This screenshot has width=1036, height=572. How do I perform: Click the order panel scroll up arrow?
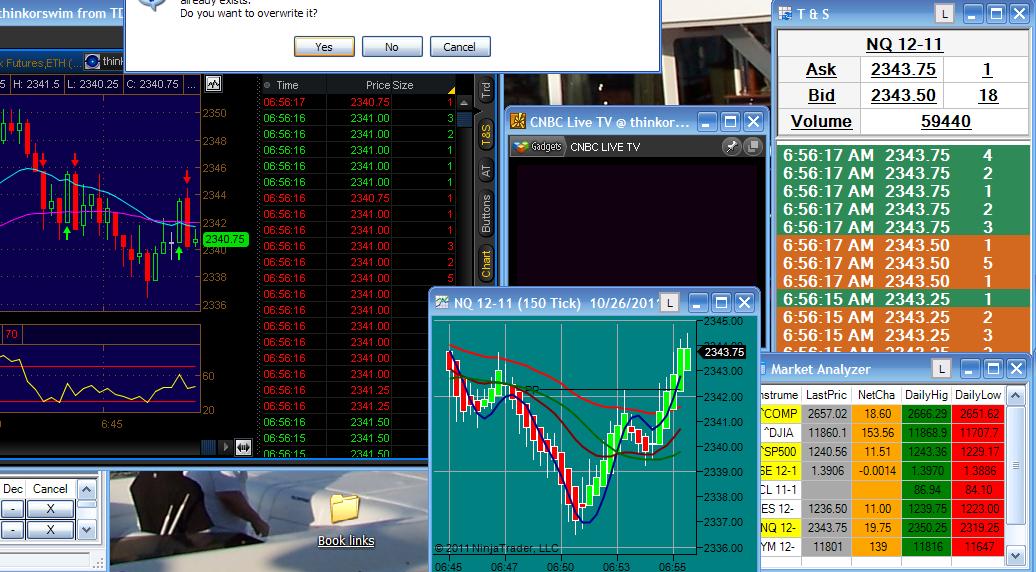(87, 489)
